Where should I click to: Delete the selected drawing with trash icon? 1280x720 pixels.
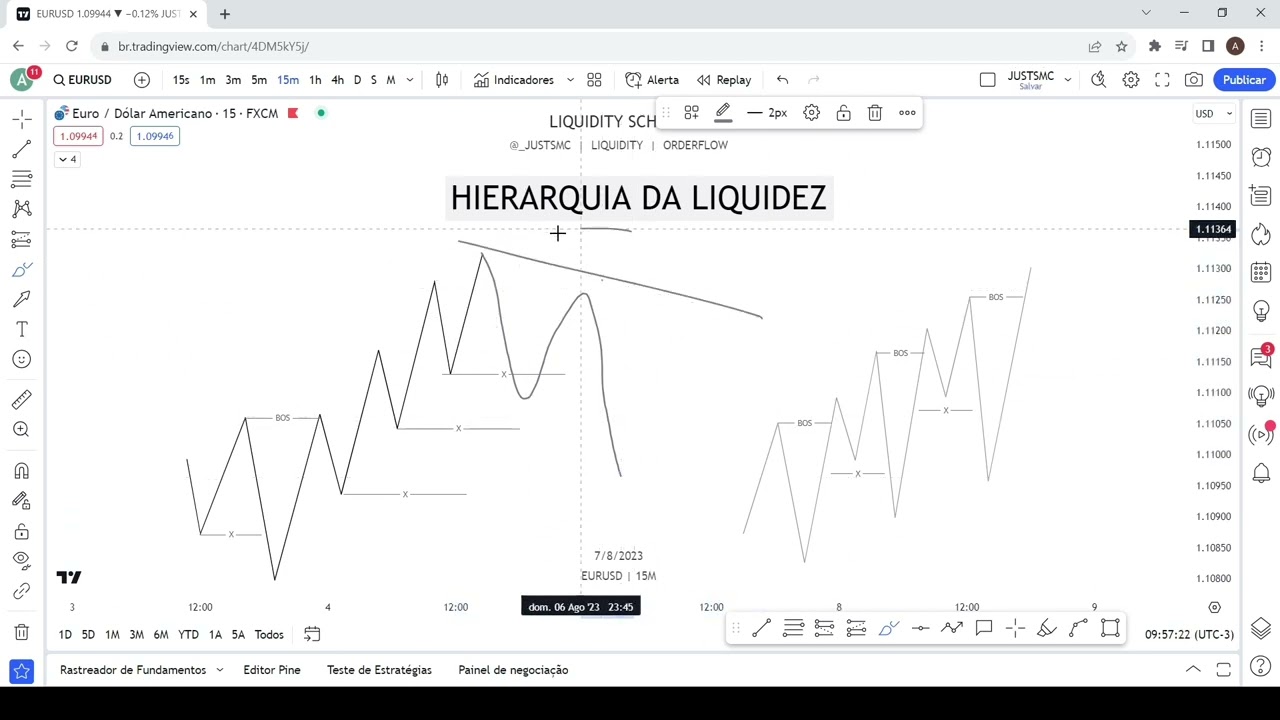tap(875, 113)
